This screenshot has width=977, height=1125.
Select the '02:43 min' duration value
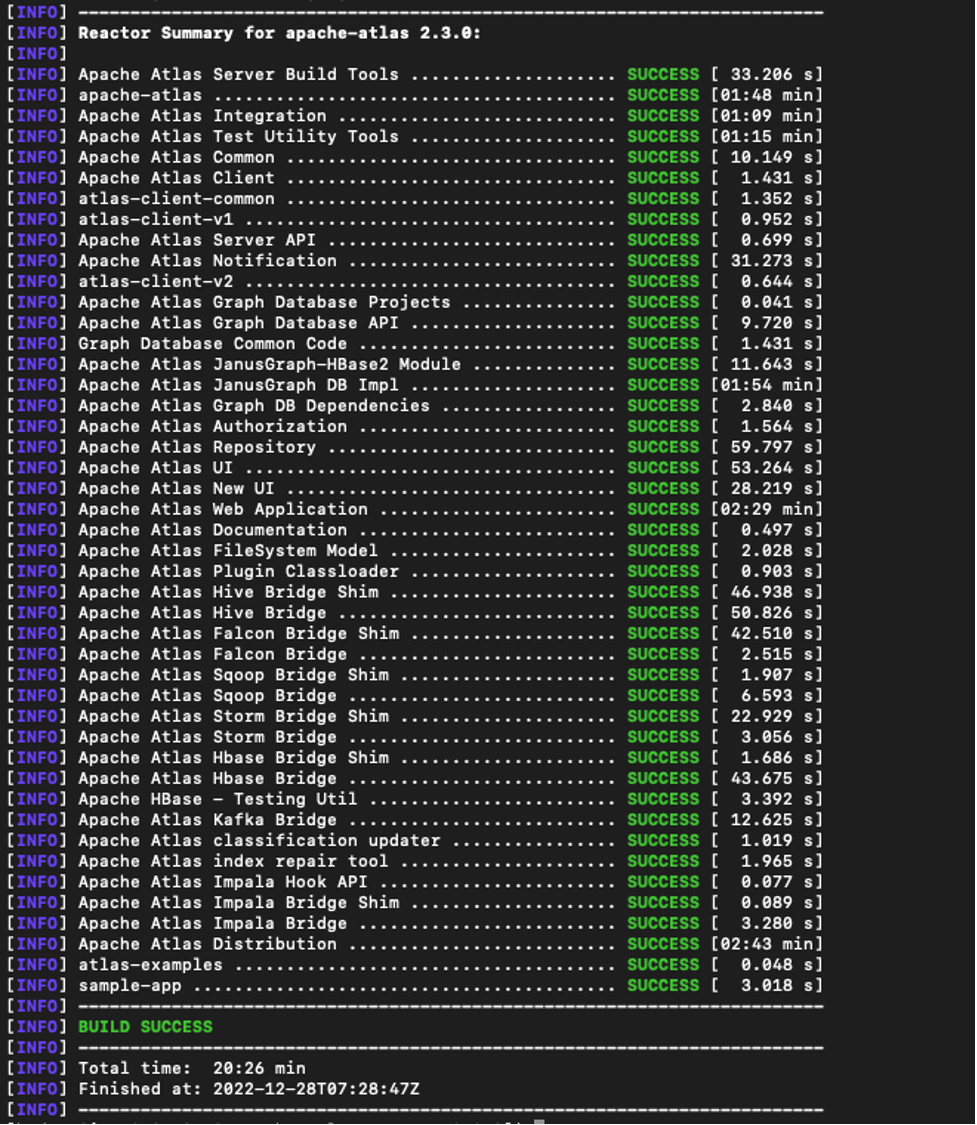click(767, 944)
